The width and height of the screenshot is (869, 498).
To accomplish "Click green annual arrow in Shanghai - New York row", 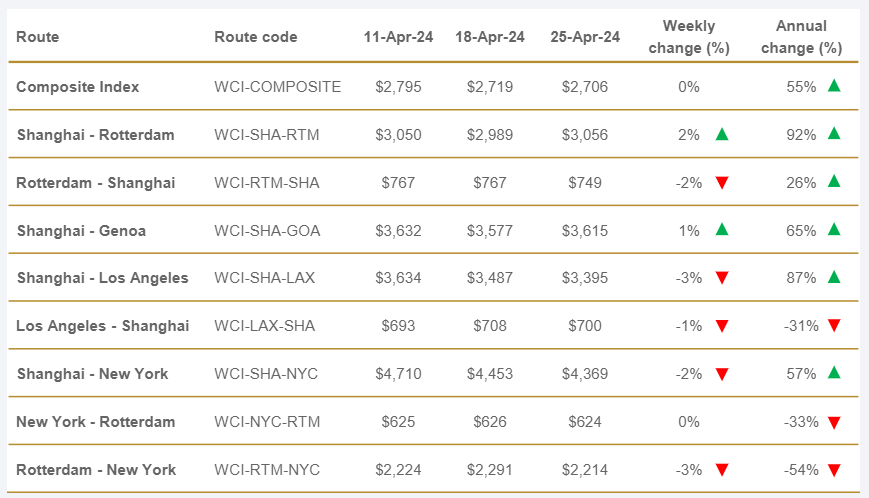I will coord(834,373).
